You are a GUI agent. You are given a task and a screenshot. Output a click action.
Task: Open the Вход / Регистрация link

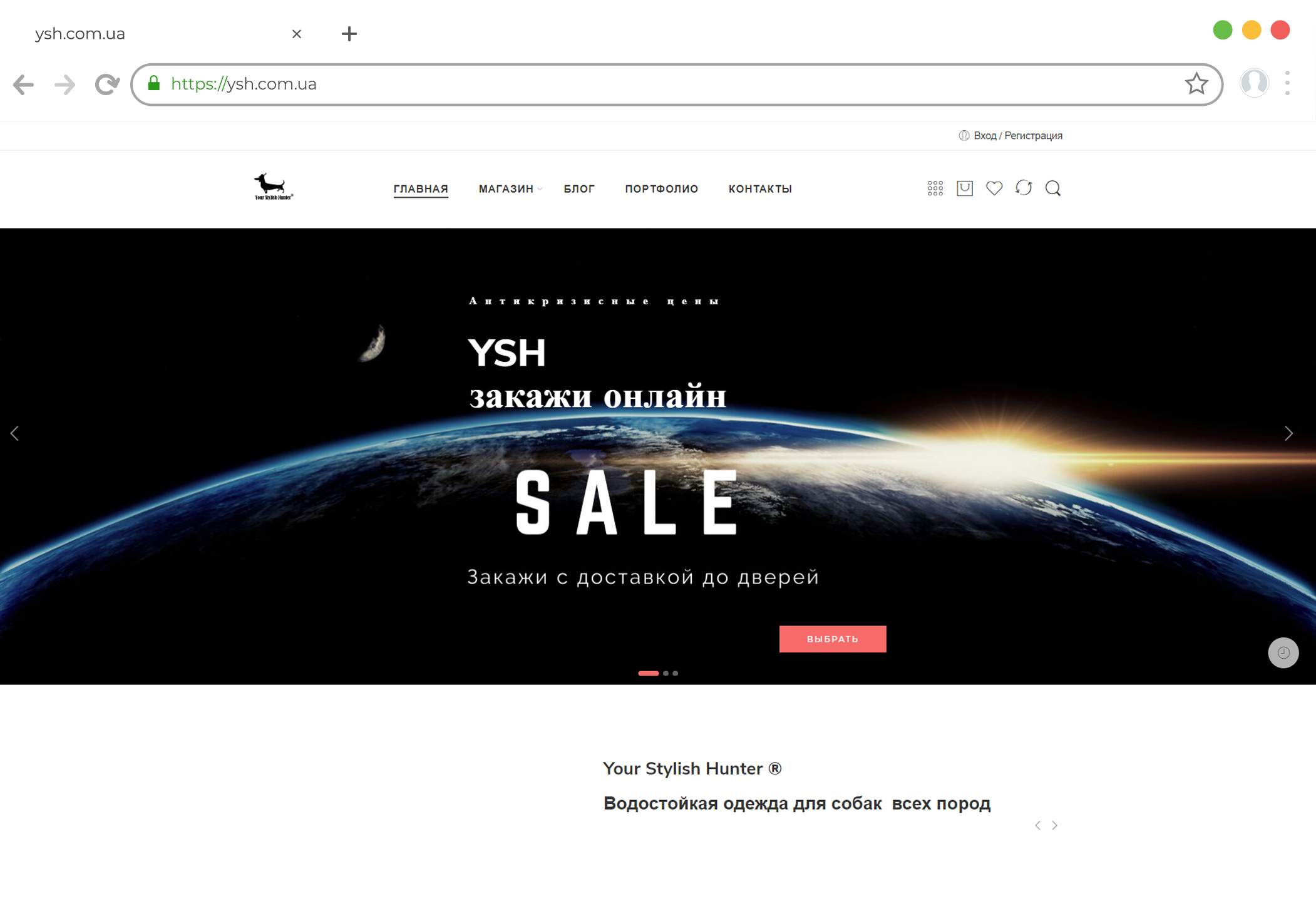coord(1017,136)
